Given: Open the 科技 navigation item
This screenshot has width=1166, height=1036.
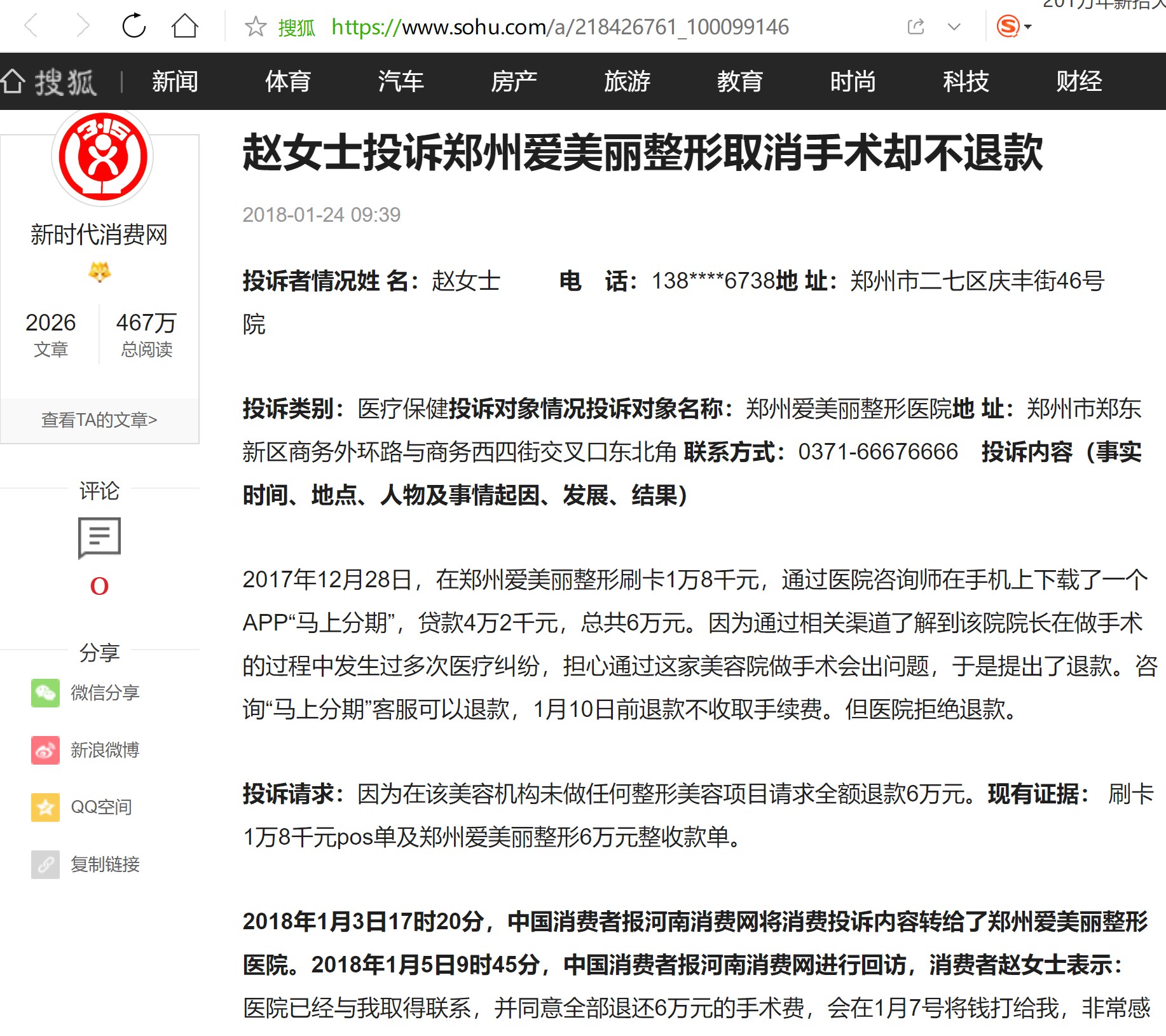Looking at the screenshot, I should tap(966, 81).
